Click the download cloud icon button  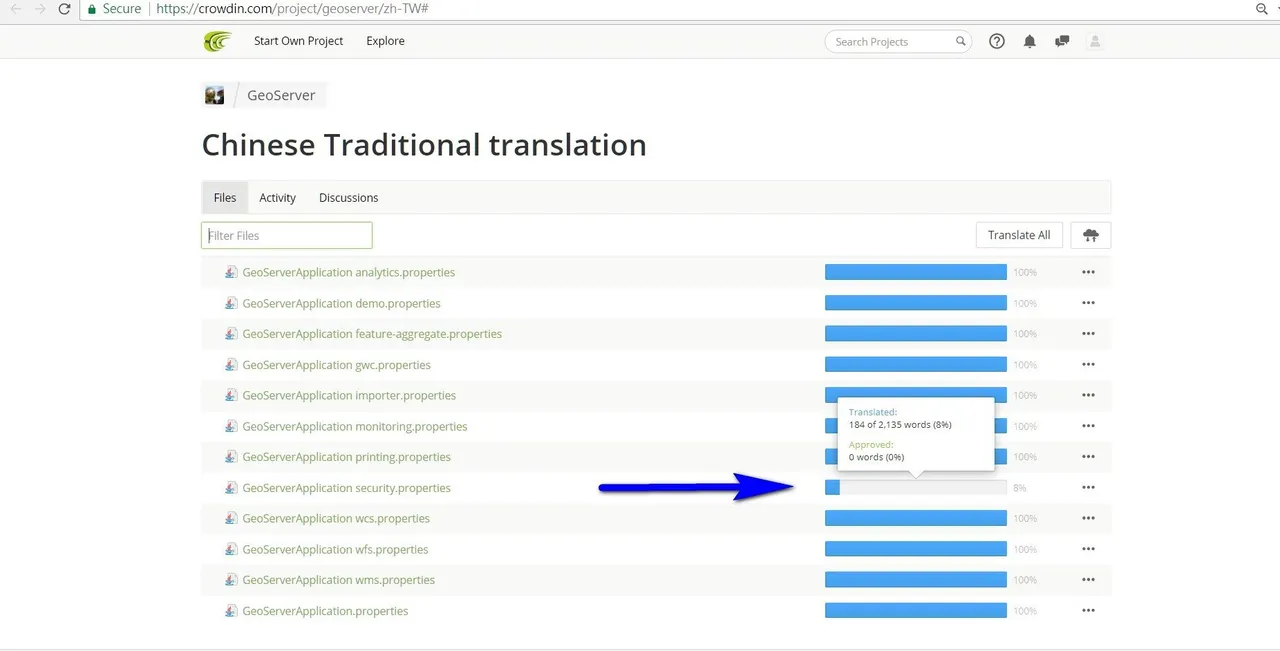coord(1091,235)
